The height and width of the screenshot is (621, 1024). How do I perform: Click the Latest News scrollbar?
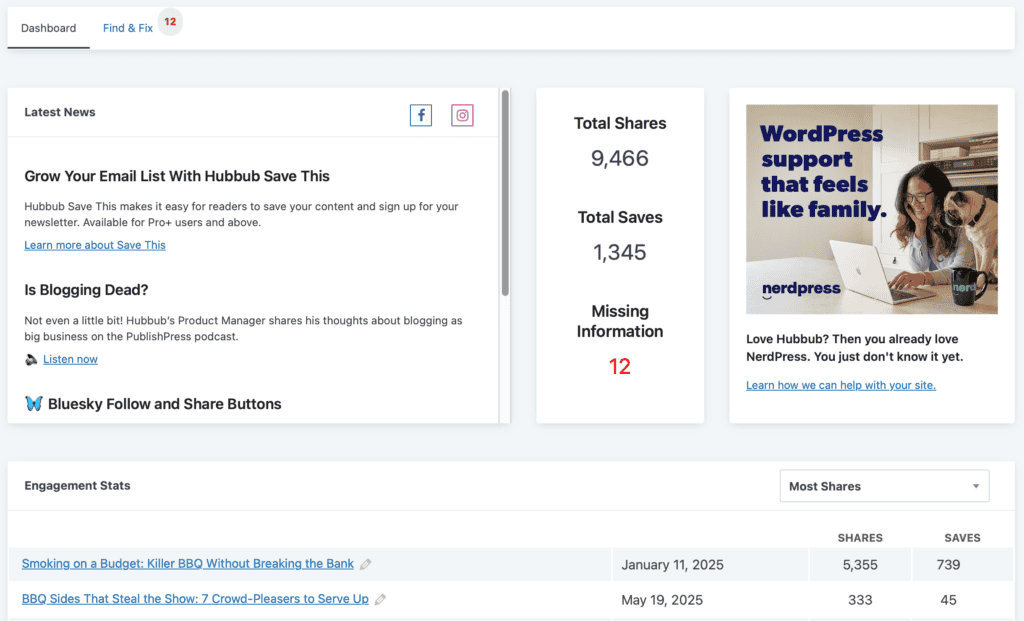click(x=505, y=193)
